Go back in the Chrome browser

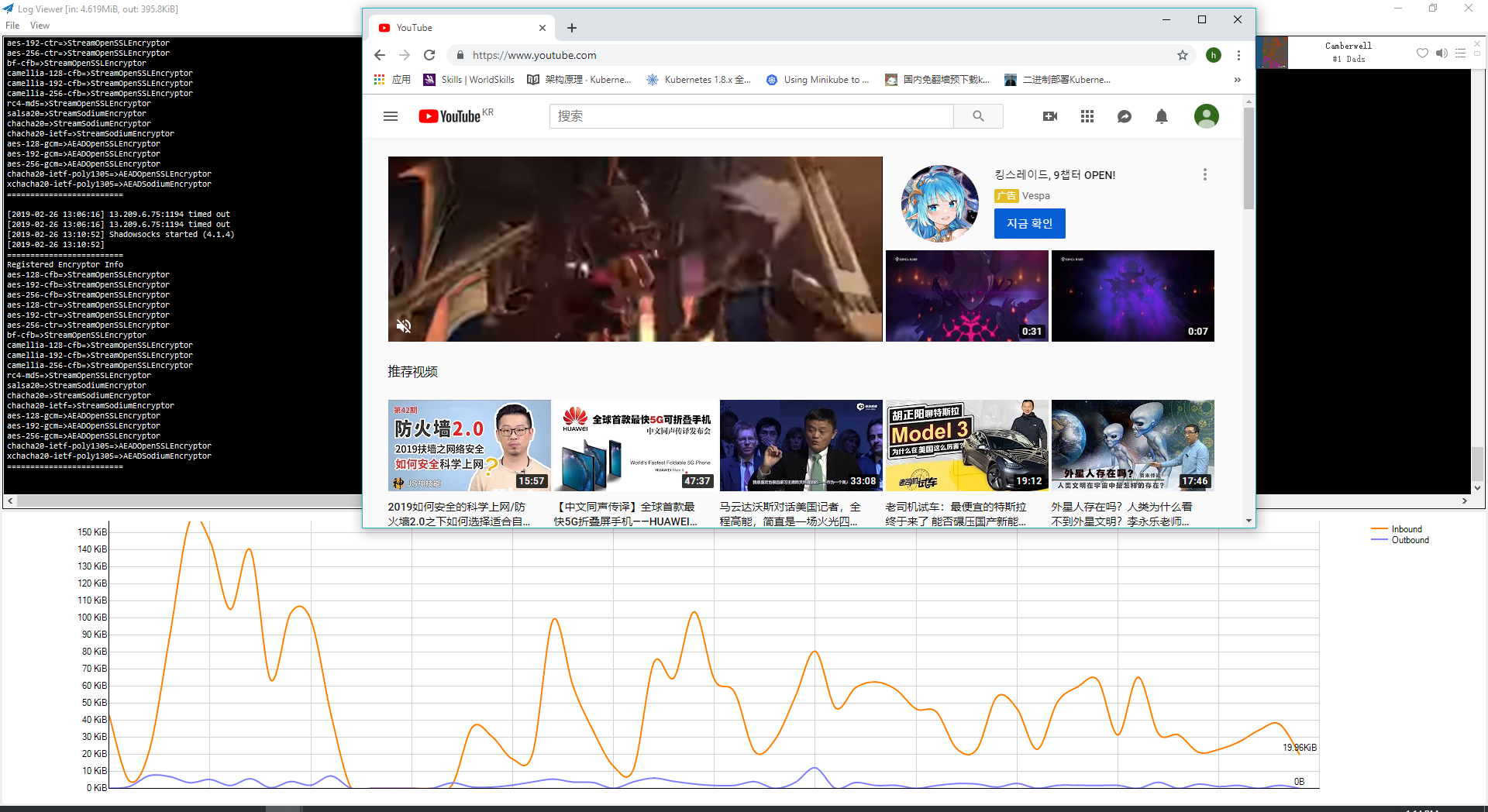click(x=380, y=55)
